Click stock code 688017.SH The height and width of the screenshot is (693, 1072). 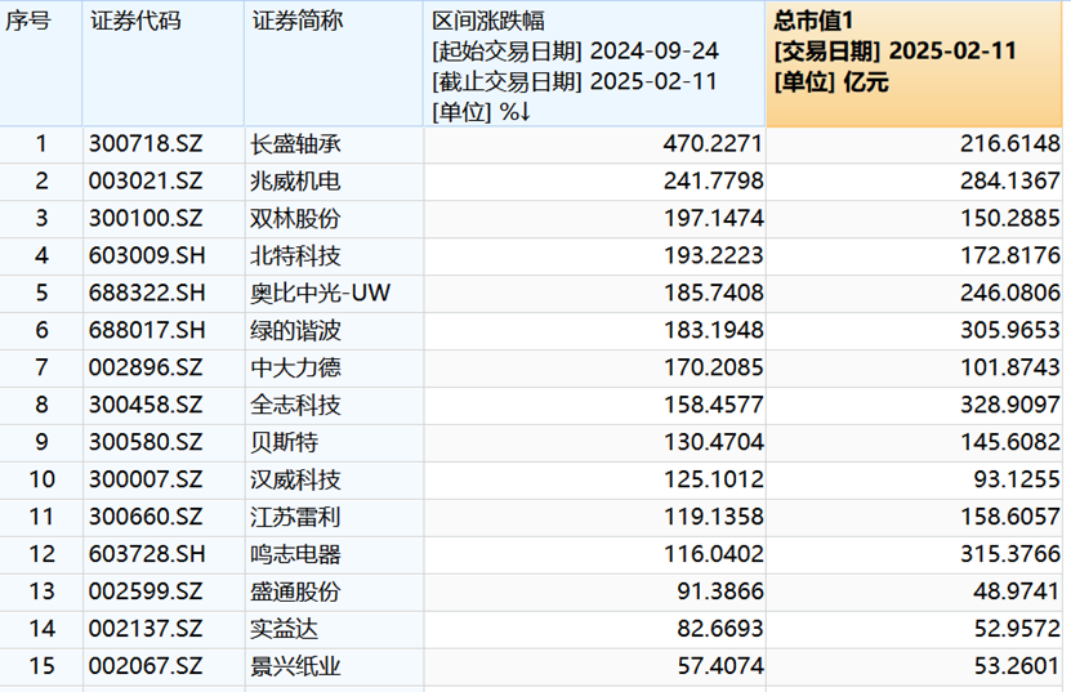pyautogui.click(x=147, y=330)
